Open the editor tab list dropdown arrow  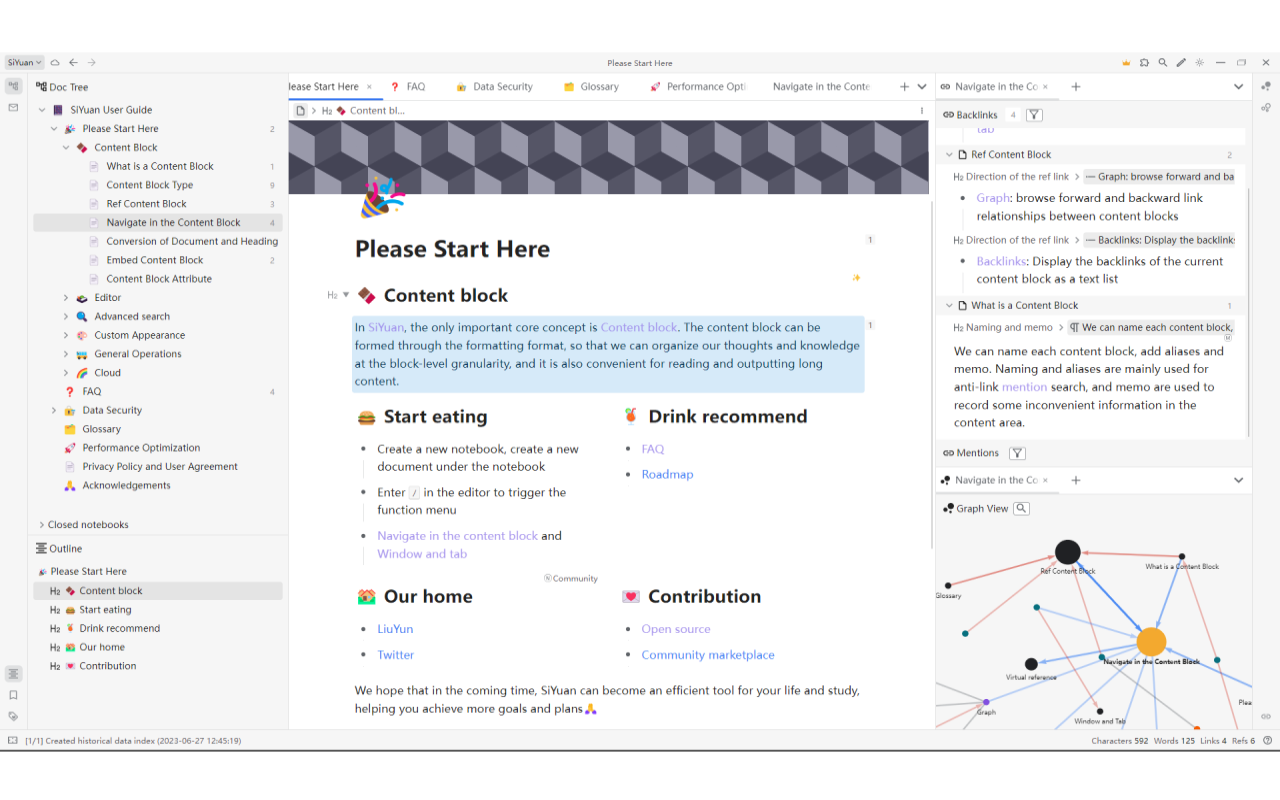click(922, 87)
